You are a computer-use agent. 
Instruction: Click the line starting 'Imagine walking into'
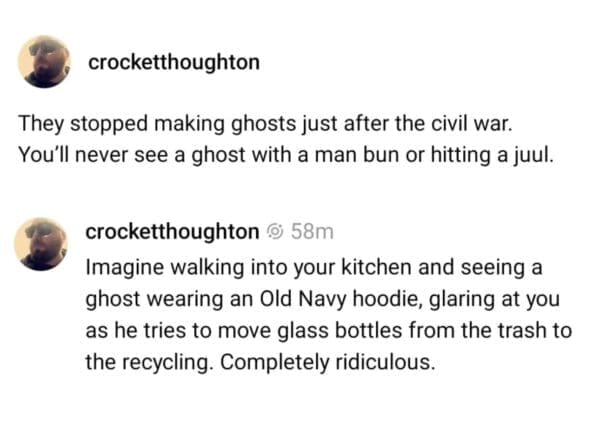(314, 267)
